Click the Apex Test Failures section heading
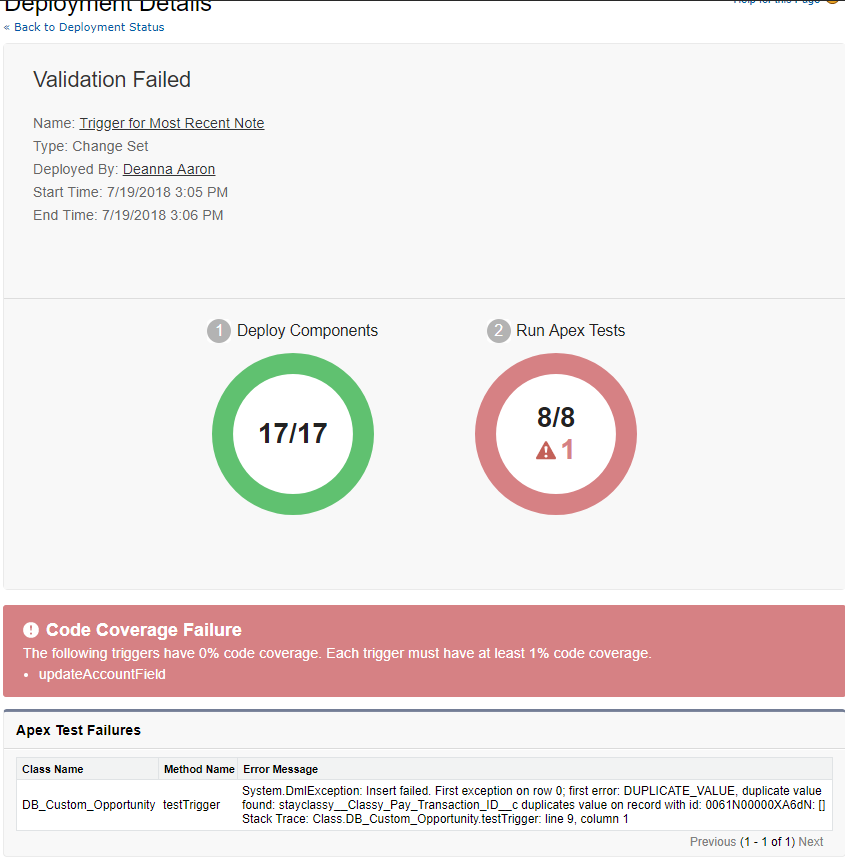Image resolution: width=845 pixels, height=857 pixels. (x=79, y=730)
